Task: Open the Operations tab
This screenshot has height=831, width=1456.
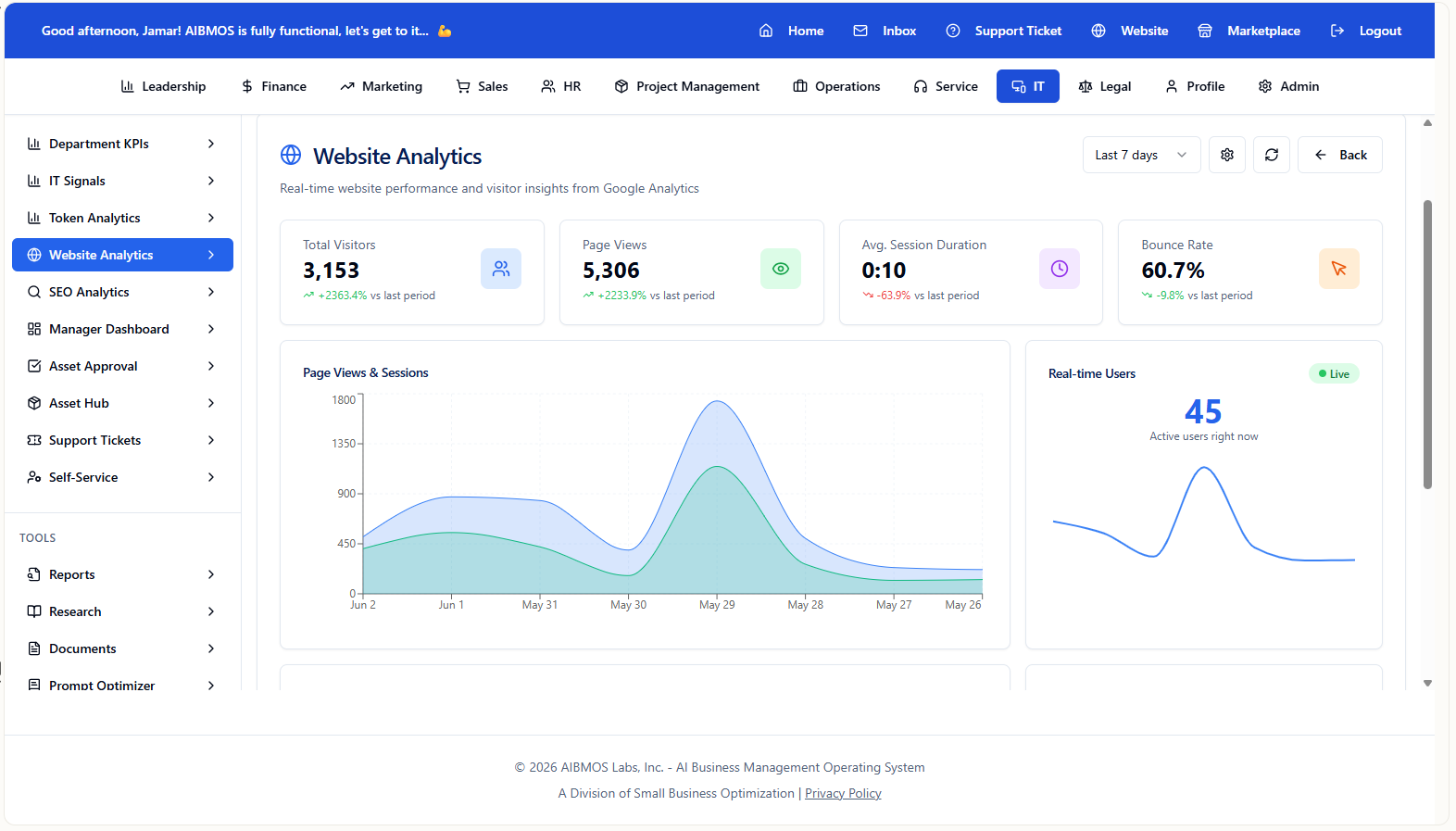Action: pyautogui.click(x=836, y=86)
